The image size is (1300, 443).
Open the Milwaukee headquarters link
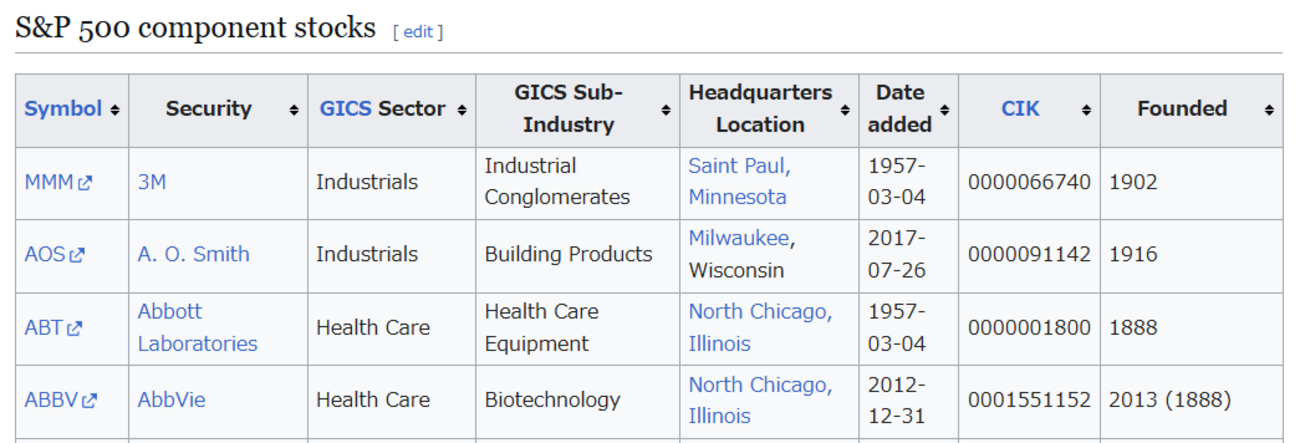tap(739, 238)
